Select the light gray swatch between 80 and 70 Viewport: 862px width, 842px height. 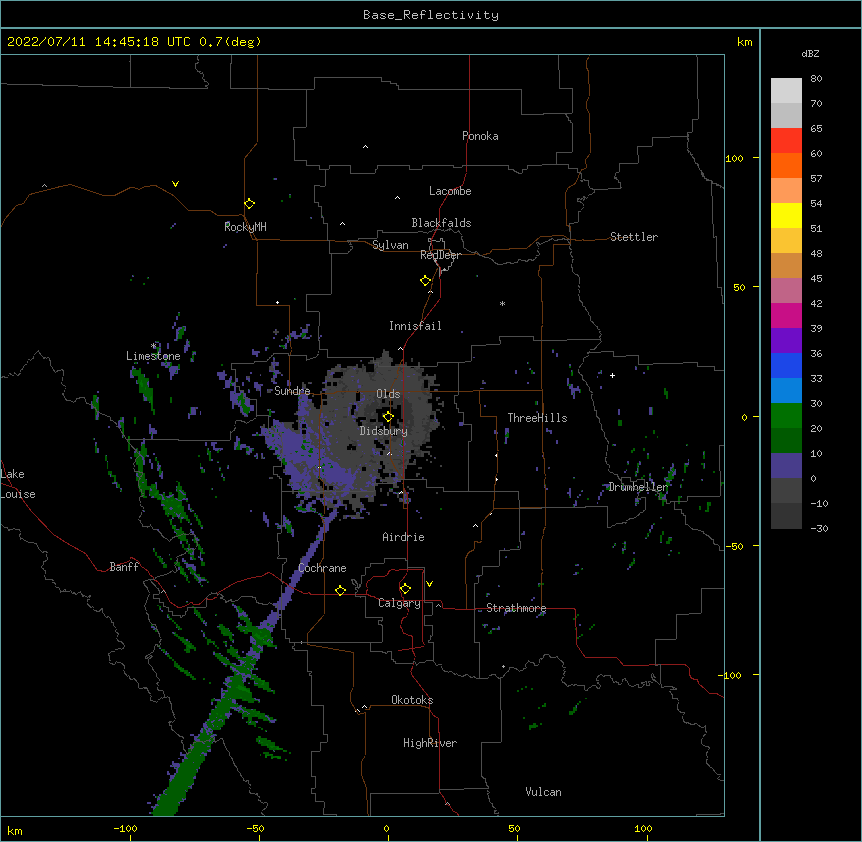pos(786,91)
